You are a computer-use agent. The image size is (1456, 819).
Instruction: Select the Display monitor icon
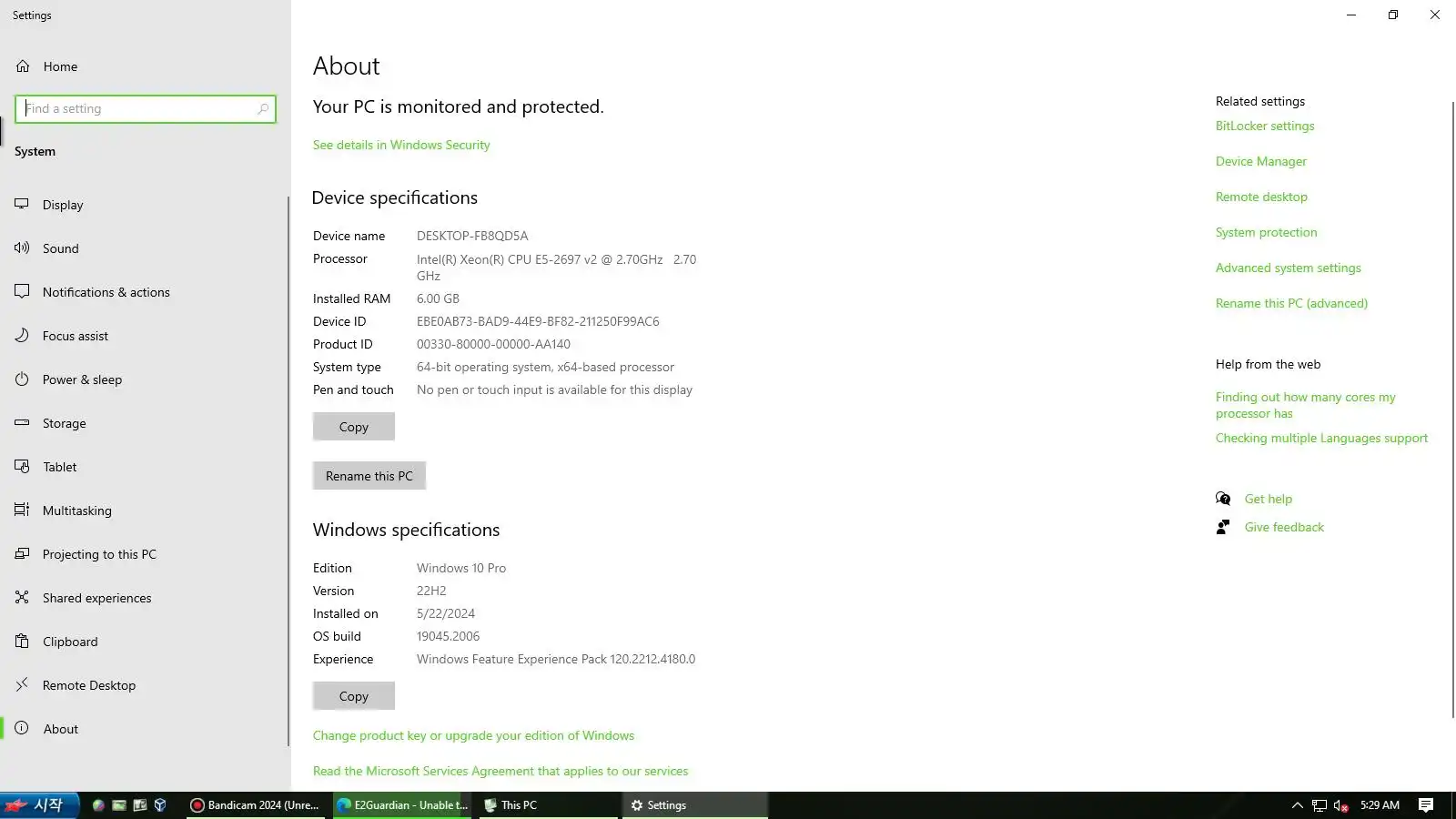pos(22,205)
